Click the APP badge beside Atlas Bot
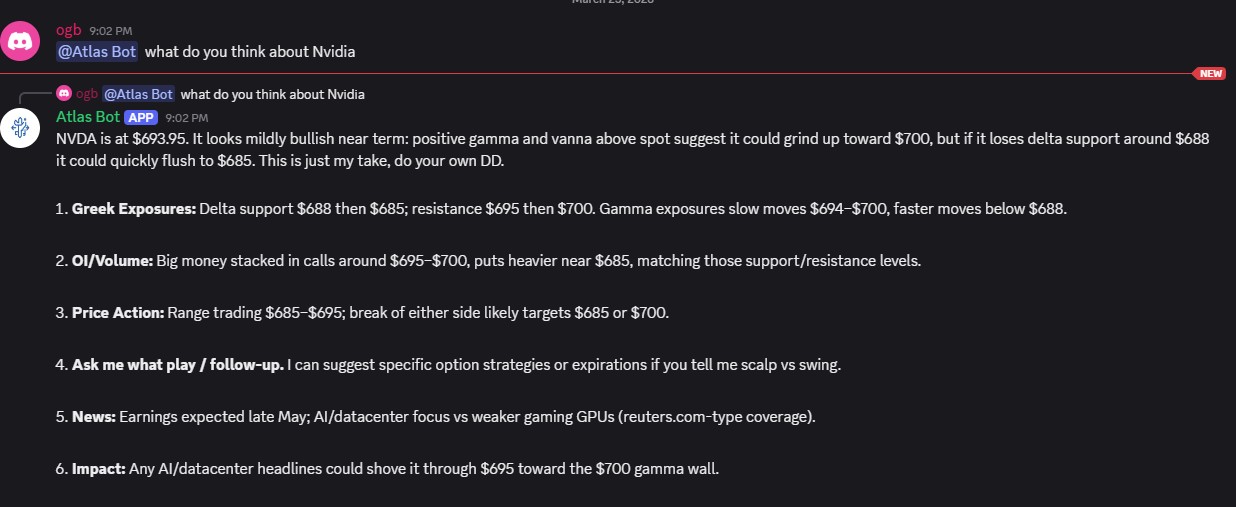Image resolution: width=1236 pixels, height=507 pixels. [x=140, y=117]
